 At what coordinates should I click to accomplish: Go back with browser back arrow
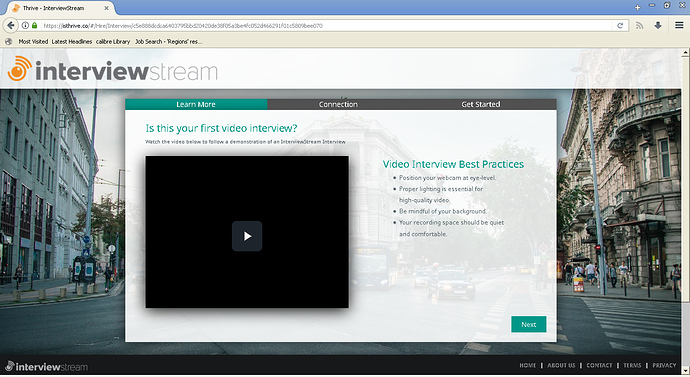[11, 26]
